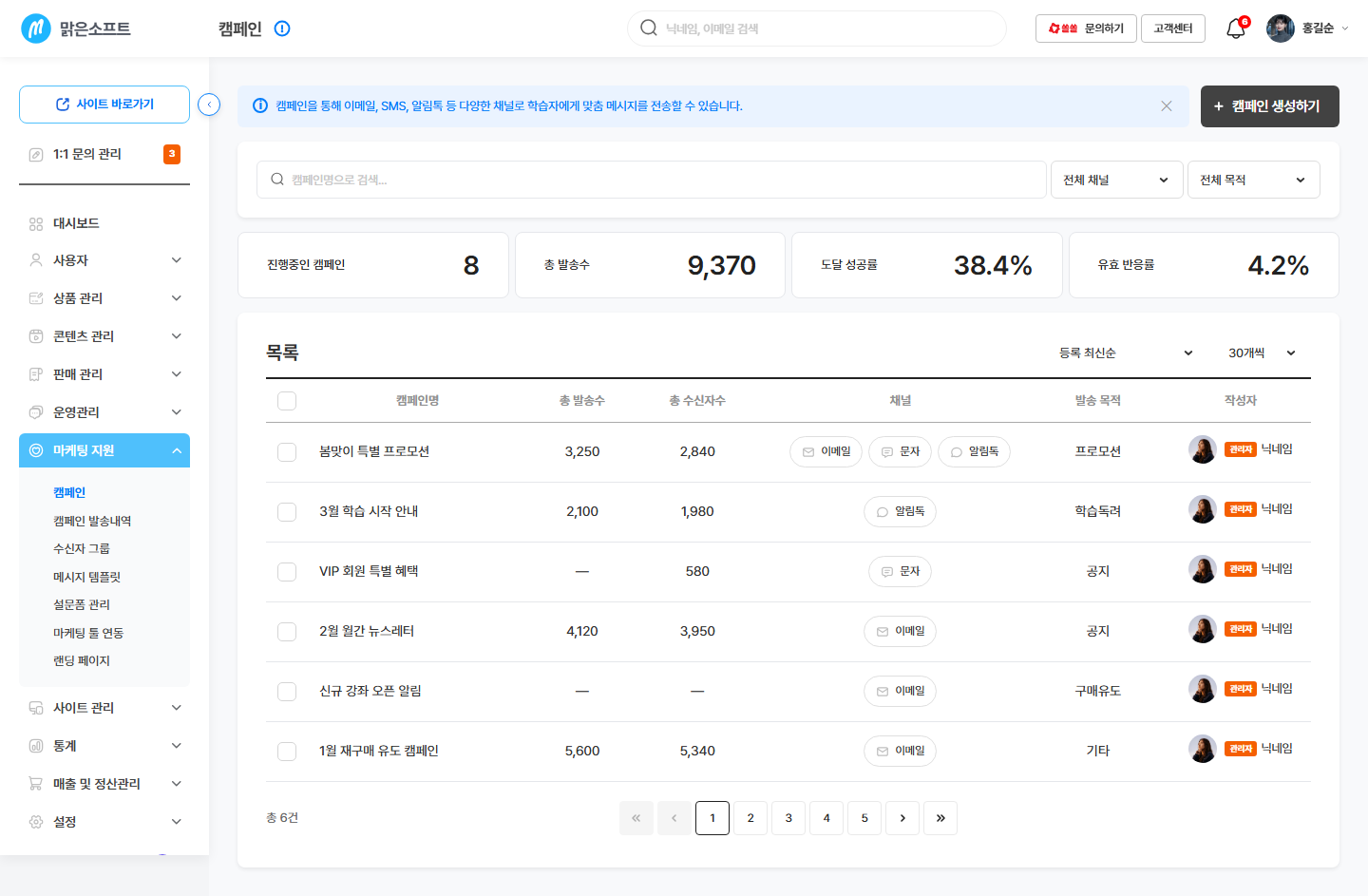Viewport: 1368px width, 896px height.
Task: Click the 1:1 문의 관리 edit icon
Action: click(x=36, y=154)
